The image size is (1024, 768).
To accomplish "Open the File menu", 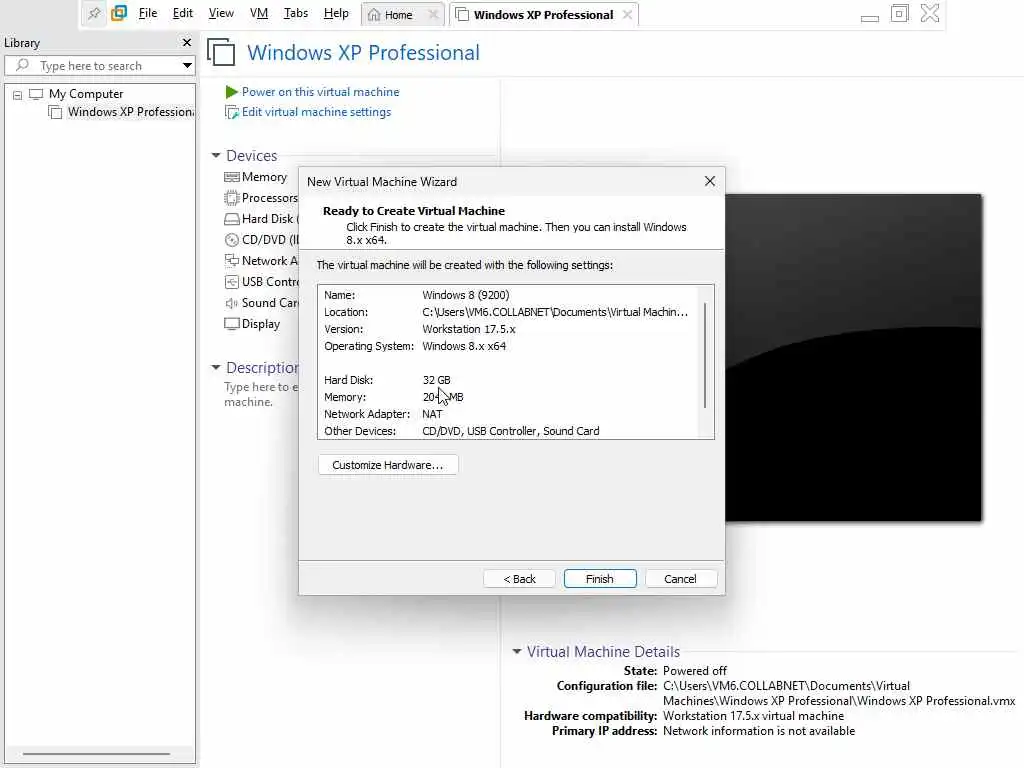I will 148,13.
